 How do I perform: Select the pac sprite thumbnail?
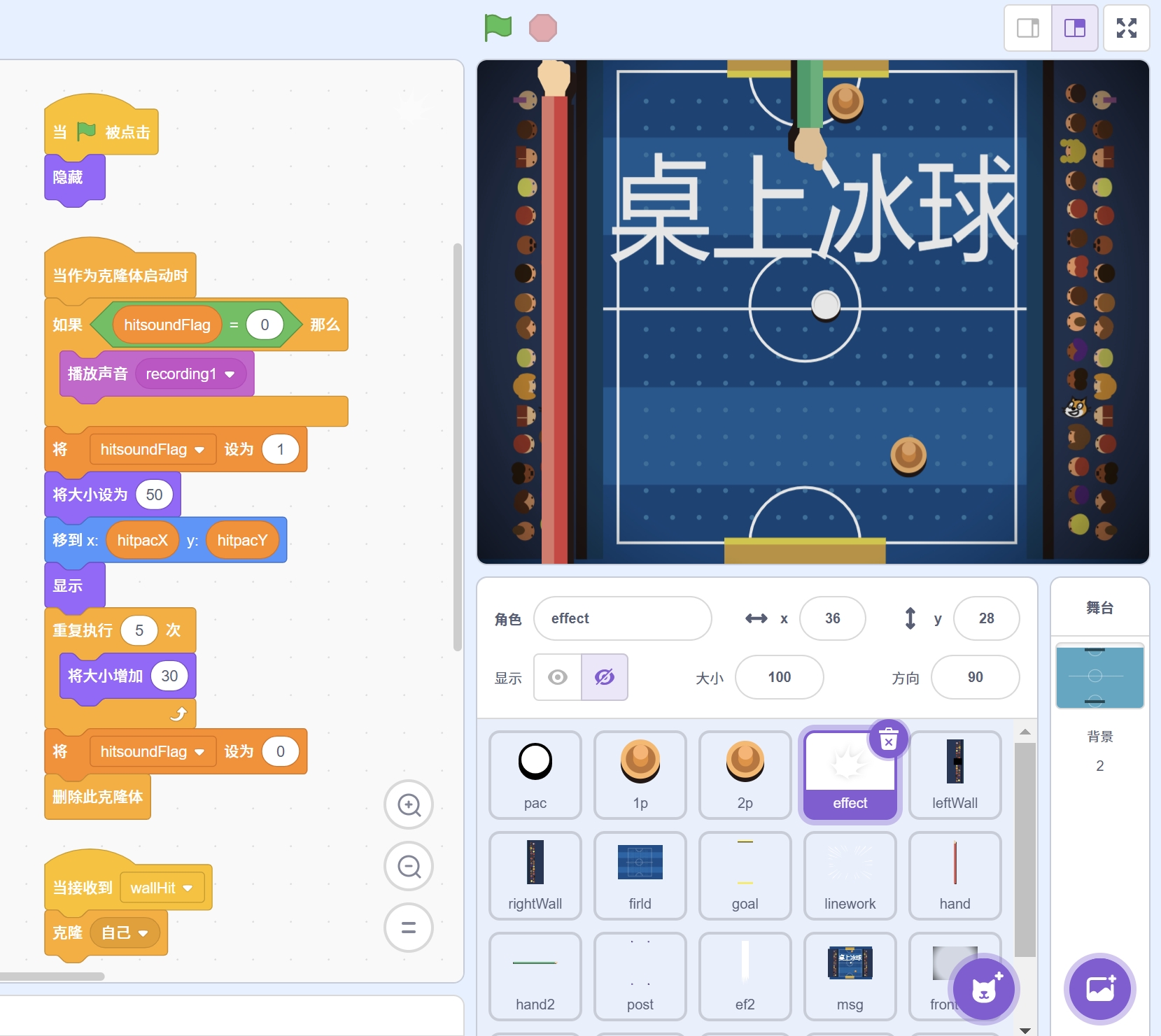pos(535,774)
